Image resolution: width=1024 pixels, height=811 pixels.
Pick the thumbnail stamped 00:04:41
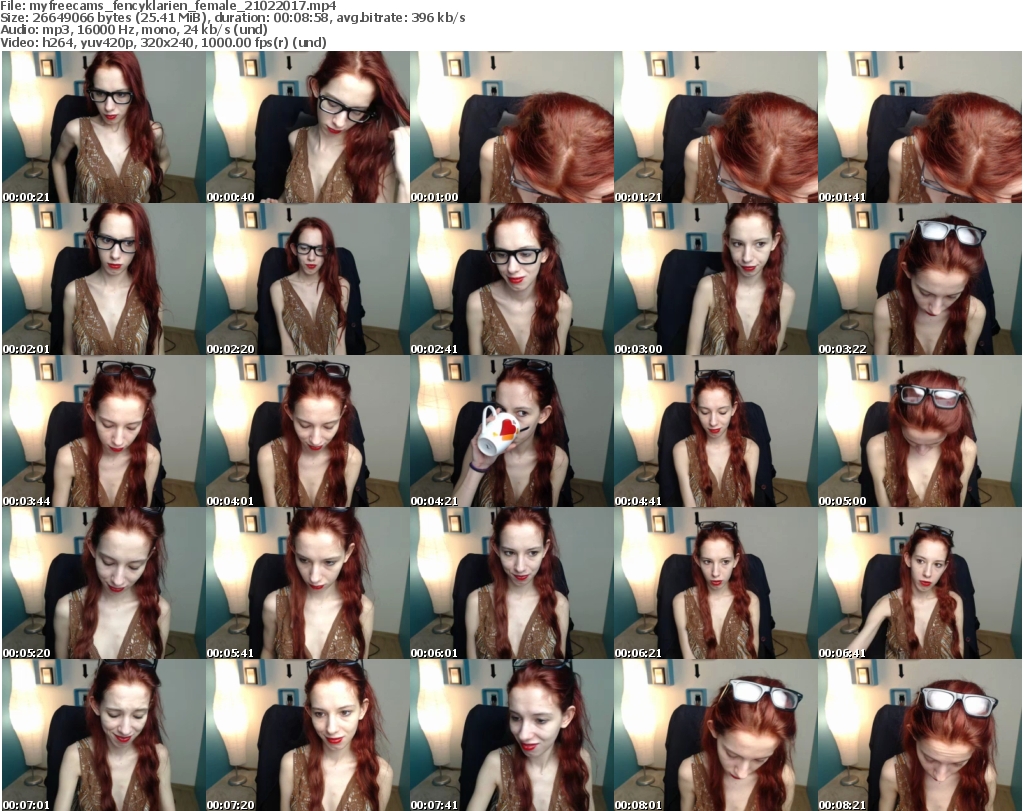click(x=716, y=432)
